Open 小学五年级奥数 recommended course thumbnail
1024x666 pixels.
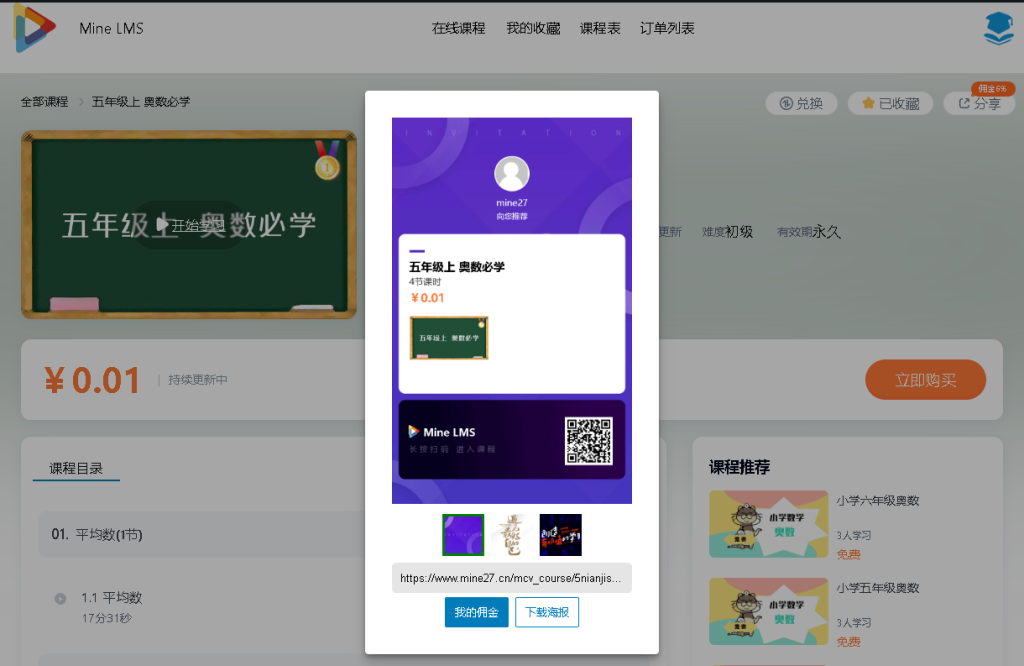pyautogui.click(x=769, y=611)
